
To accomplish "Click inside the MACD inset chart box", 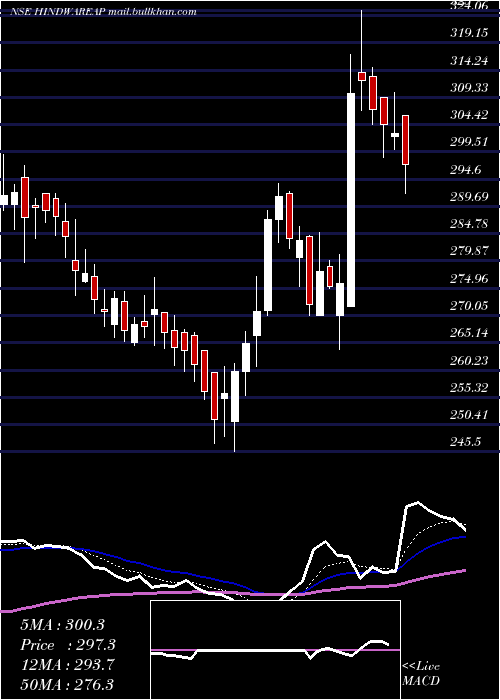I will [275, 650].
